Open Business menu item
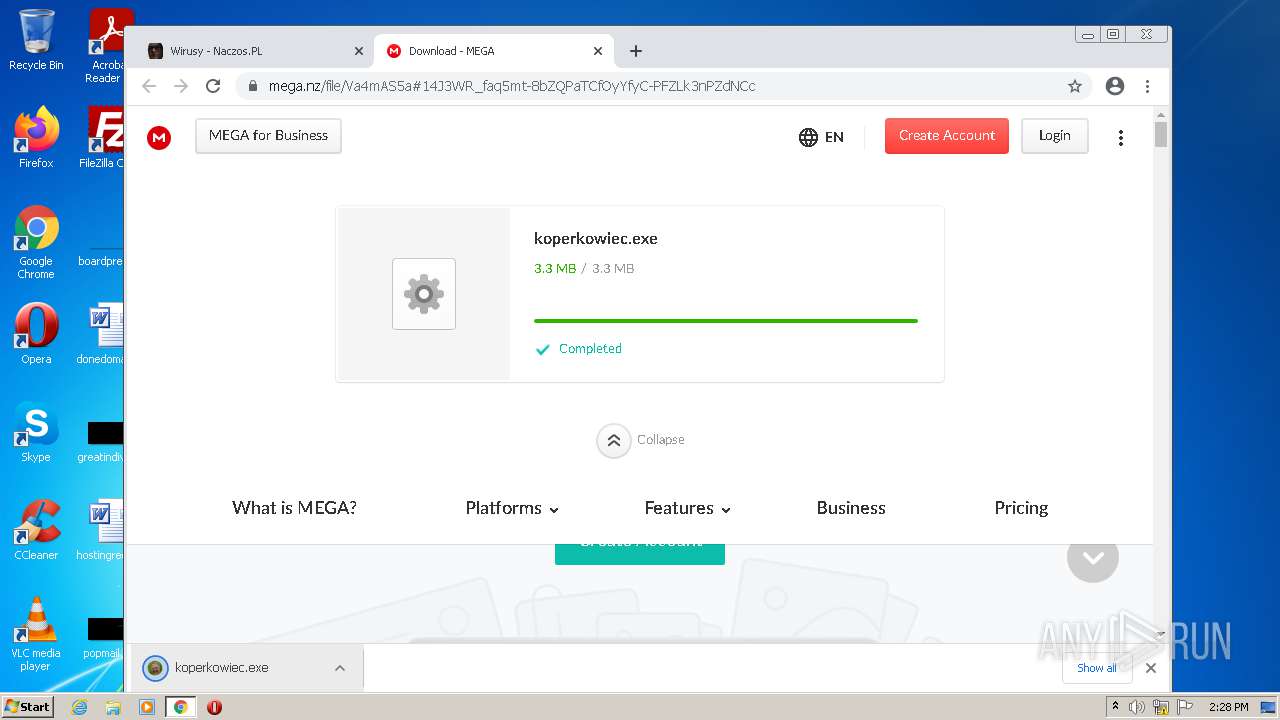 pyautogui.click(x=851, y=508)
